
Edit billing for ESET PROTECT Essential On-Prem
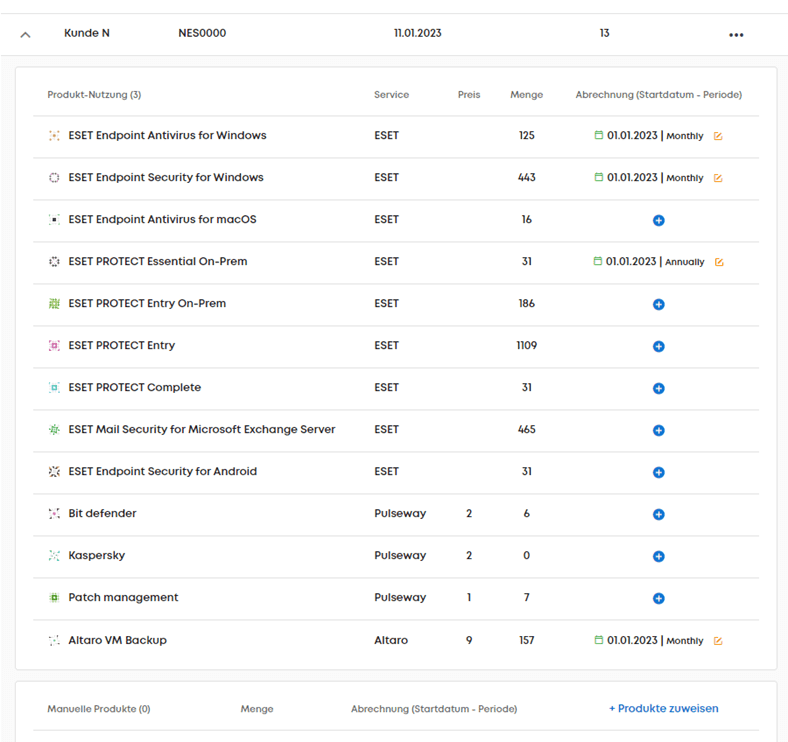coord(719,262)
